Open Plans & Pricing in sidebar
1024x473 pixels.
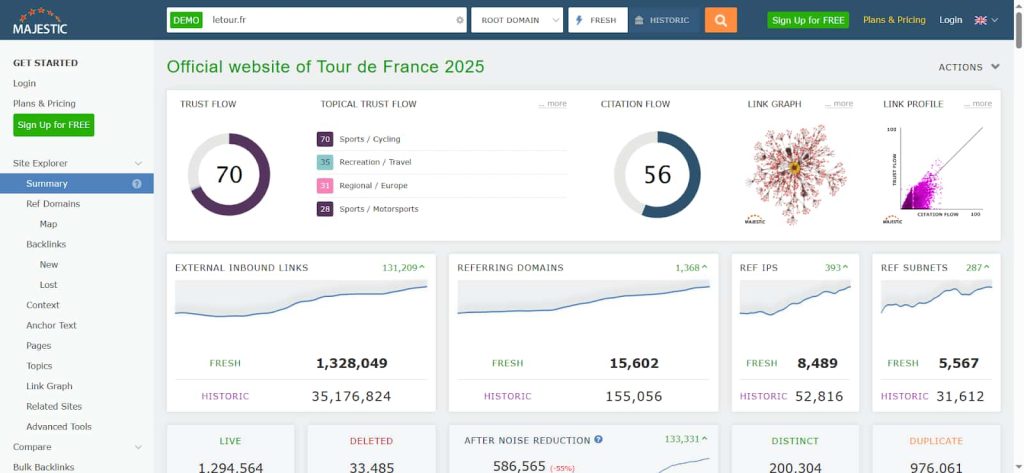pyautogui.click(x=44, y=104)
